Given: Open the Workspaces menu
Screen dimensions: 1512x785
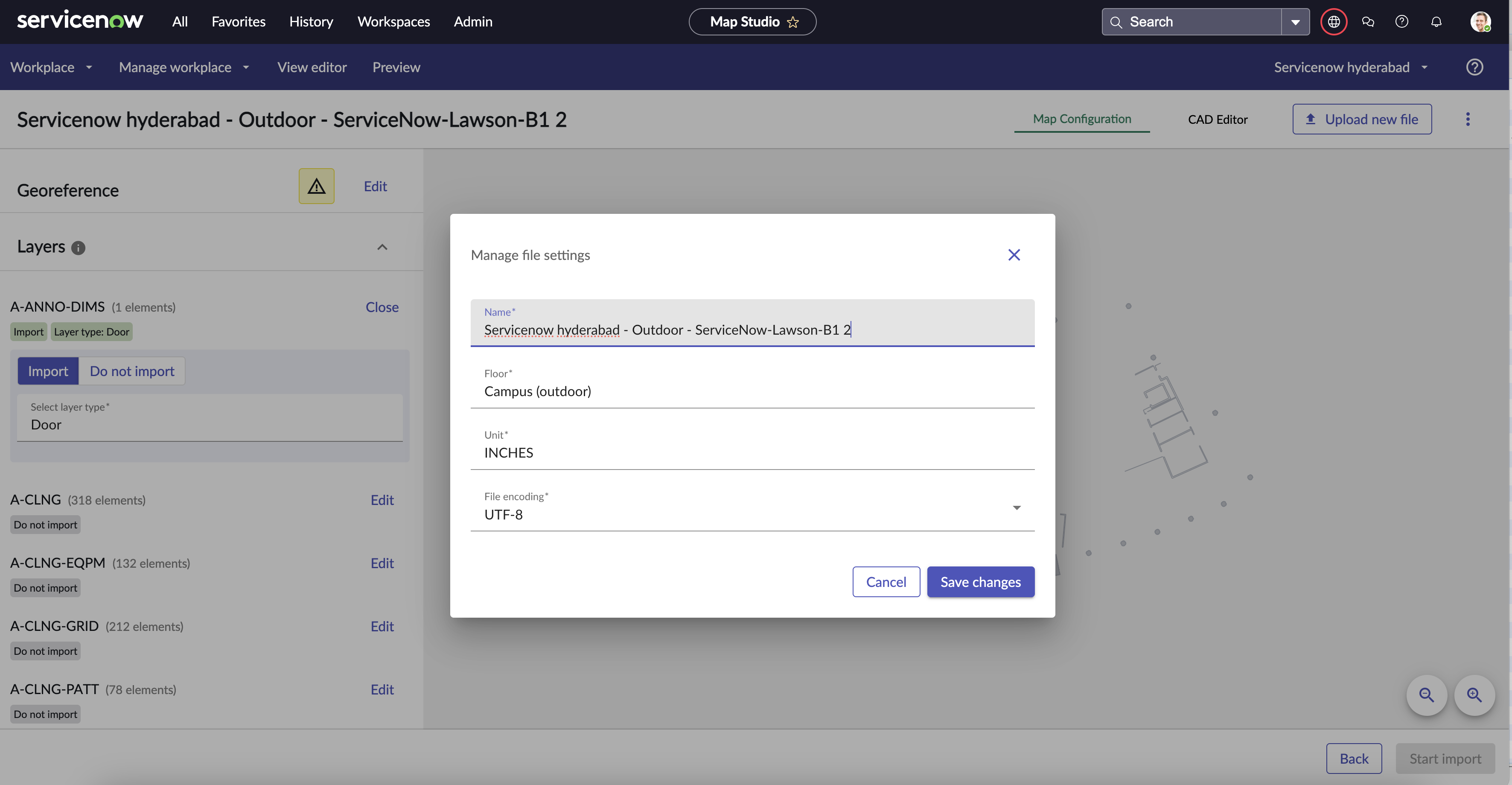Looking at the screenshot, I should coord(393,22).
